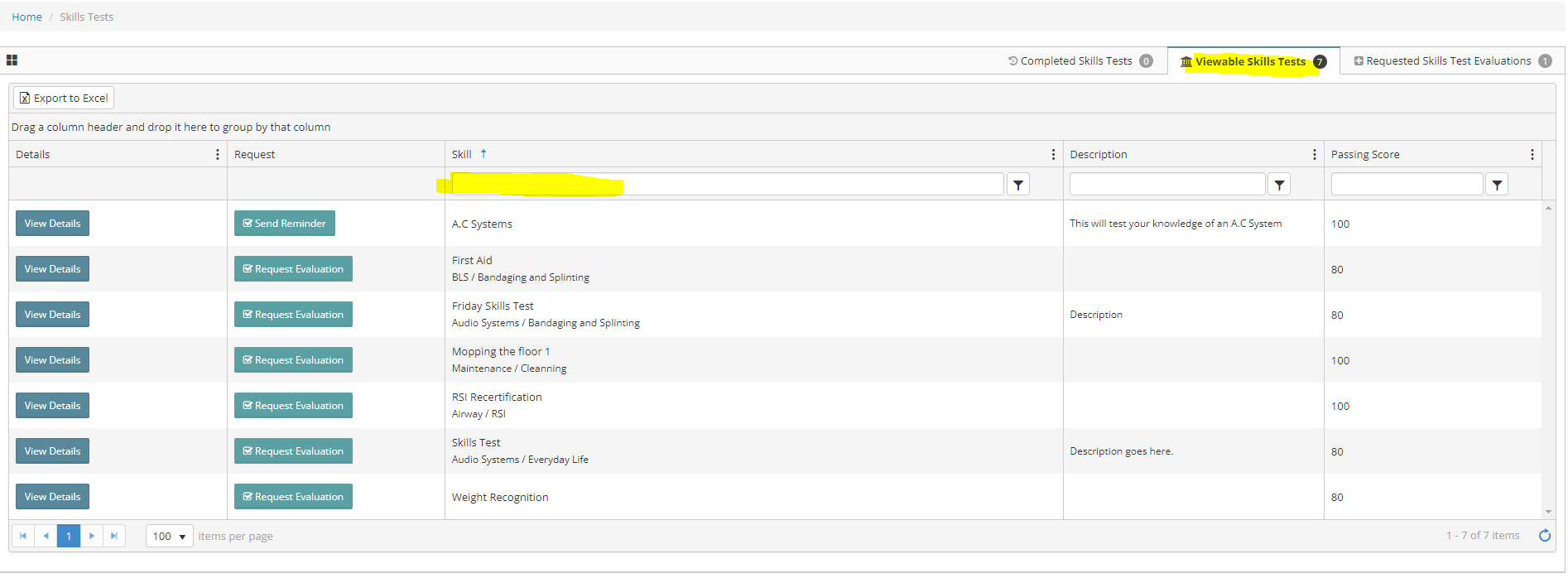Go to the next page arrow

click(x=92, y=536)
